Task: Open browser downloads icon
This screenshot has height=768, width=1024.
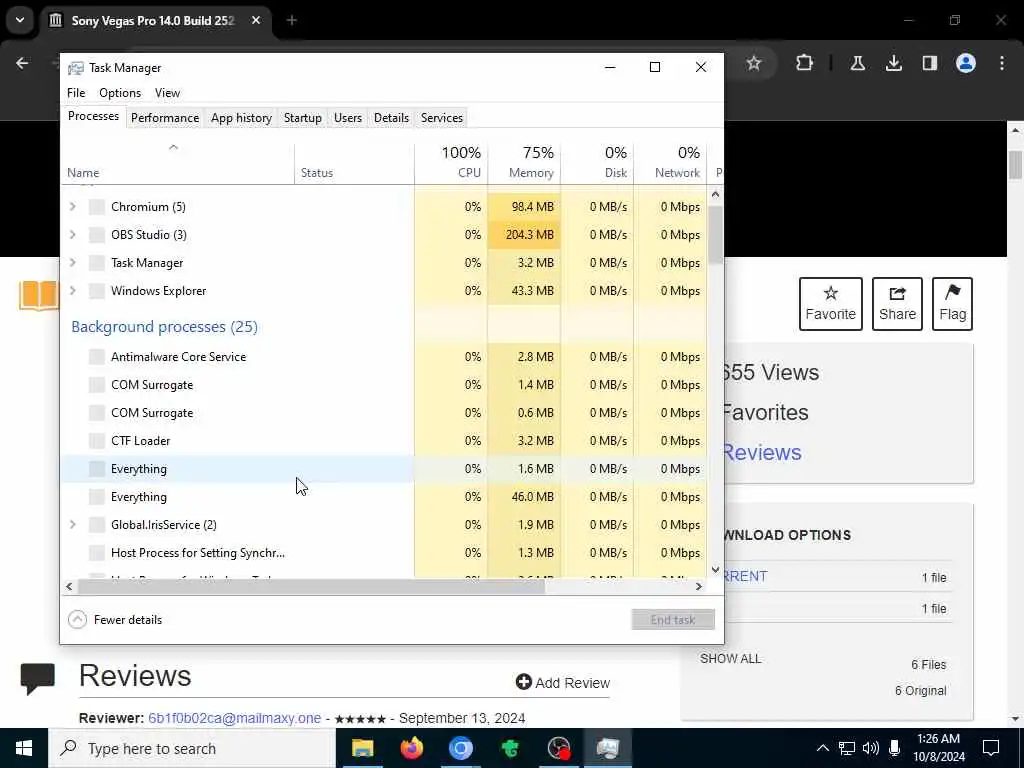Action: 893,63
